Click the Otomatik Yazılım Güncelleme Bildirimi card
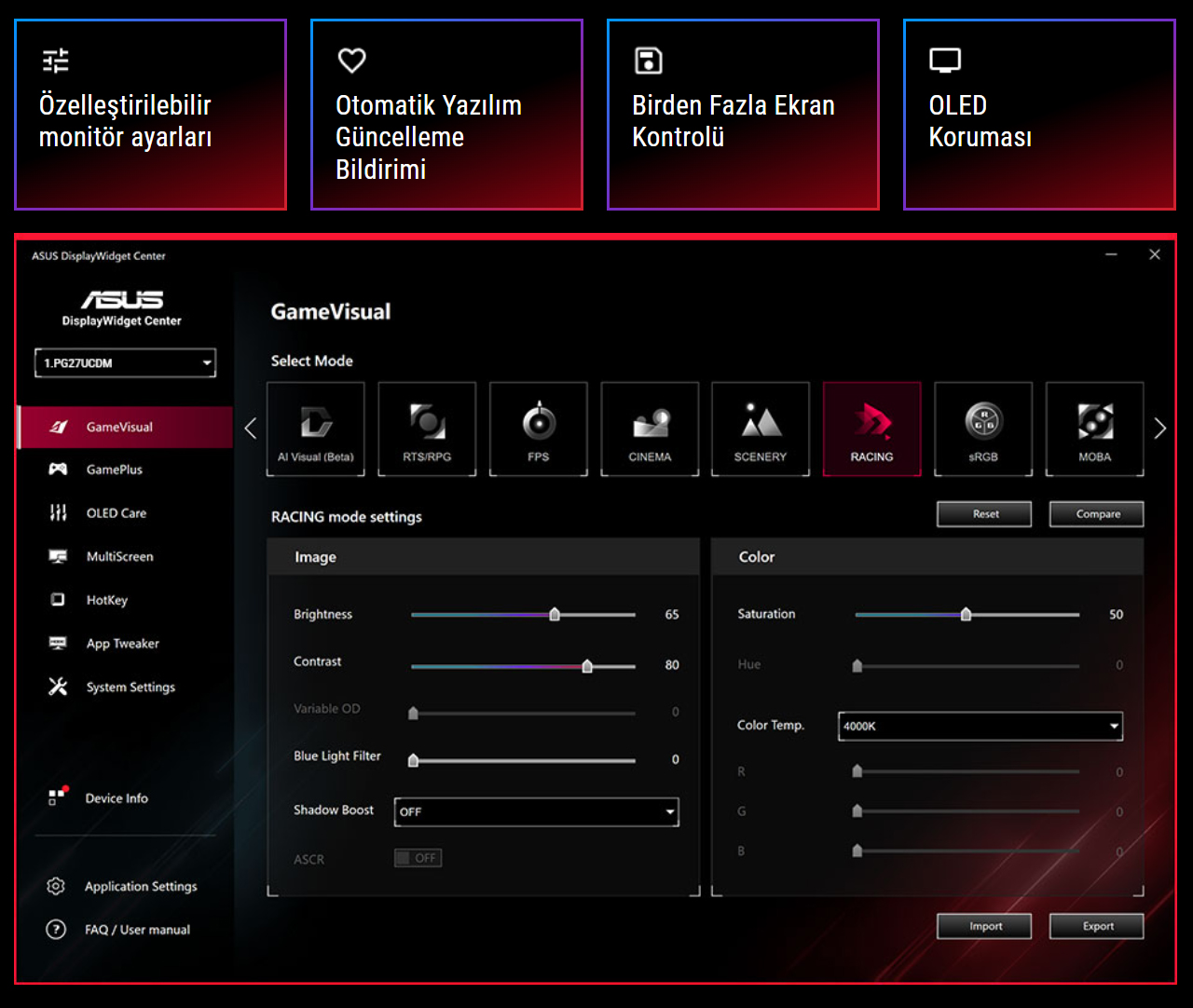This screenshot has width=1193, height=1008. pos(446,115)
